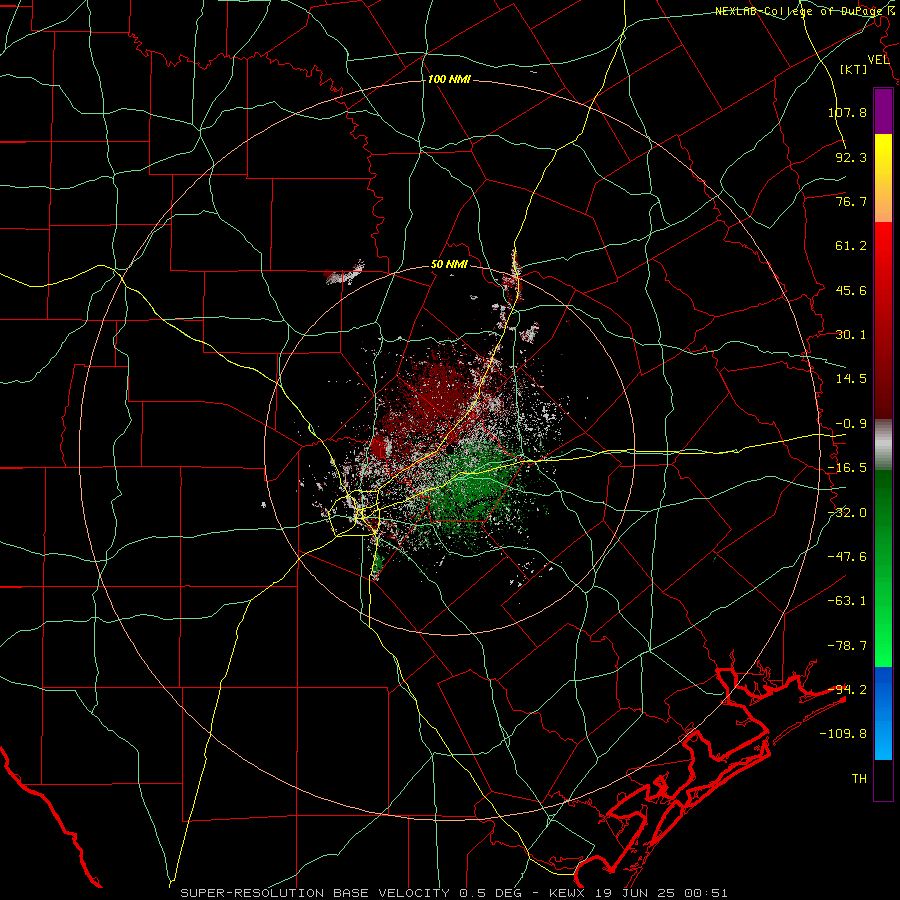Click the gray echo patch near 50 NMI ring west
The image size is (900, 900).
coord(345,273)
